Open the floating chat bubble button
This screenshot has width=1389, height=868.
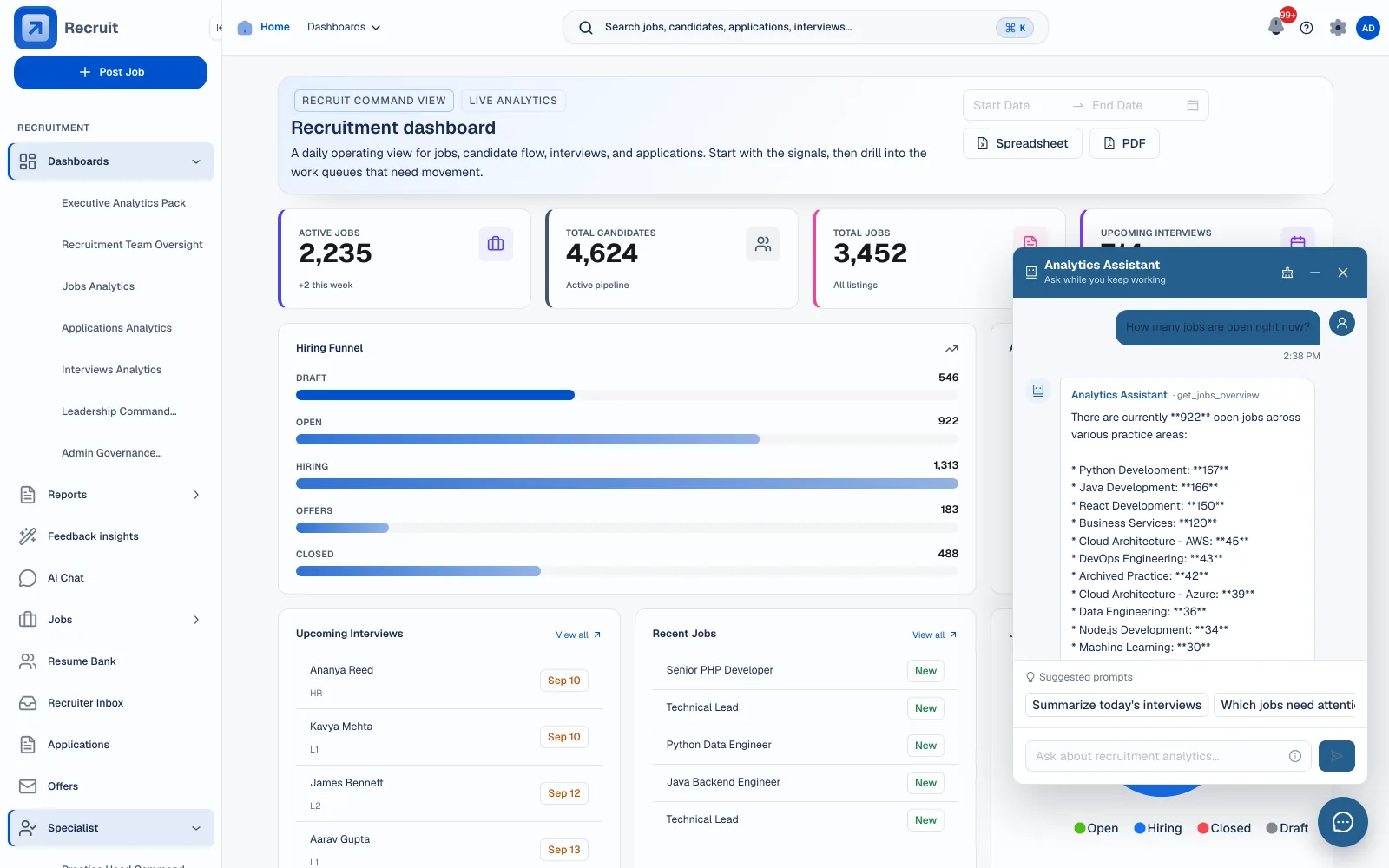(x=1343, y=822)
